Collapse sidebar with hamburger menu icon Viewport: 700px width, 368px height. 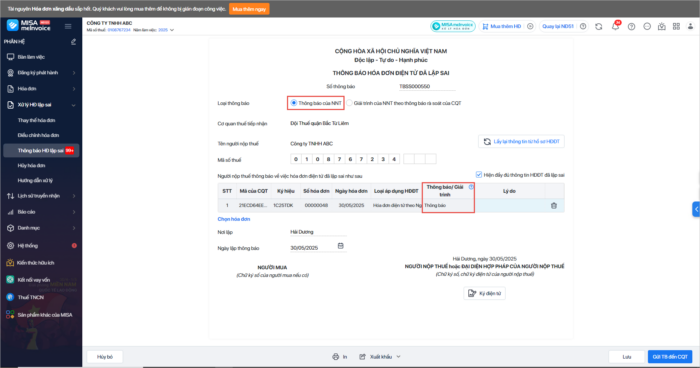(x=68, y=26)
